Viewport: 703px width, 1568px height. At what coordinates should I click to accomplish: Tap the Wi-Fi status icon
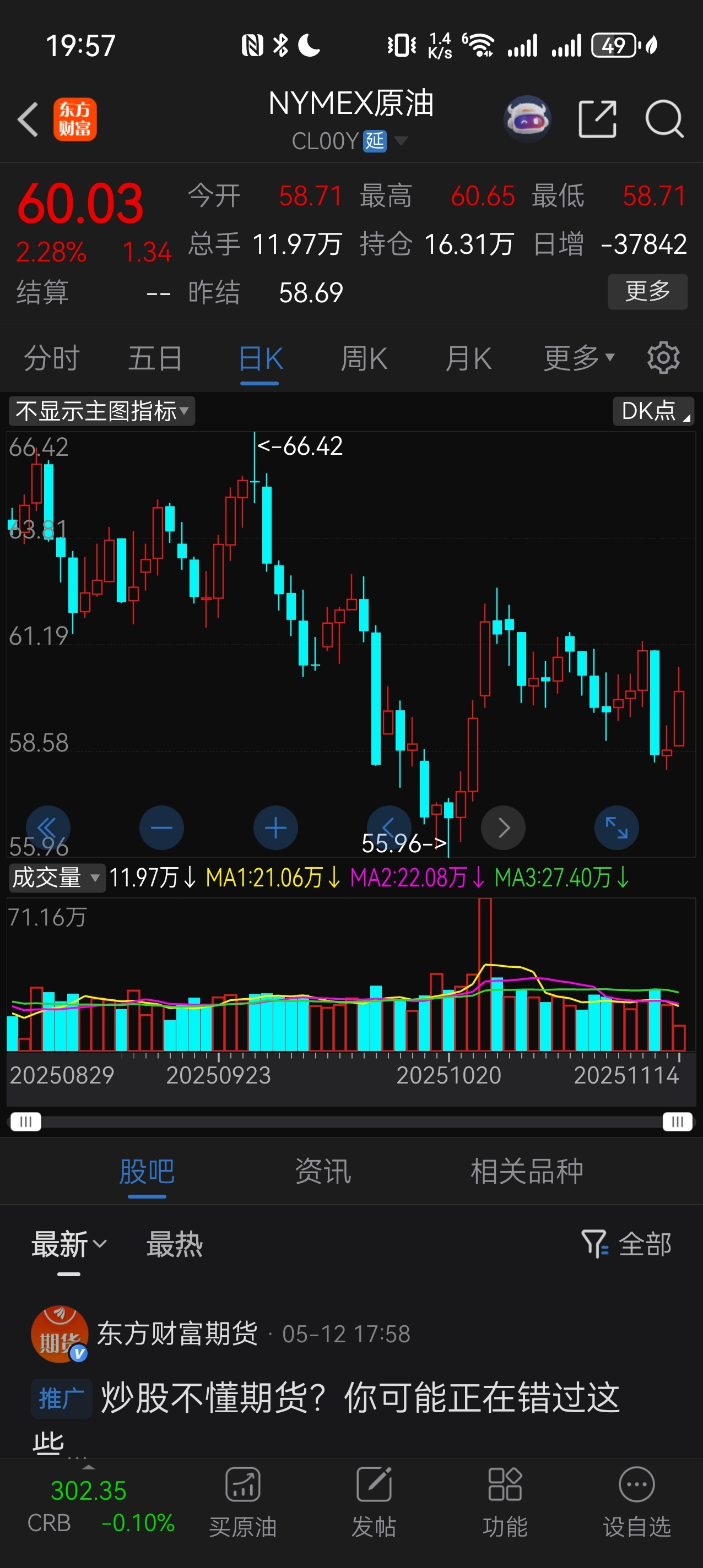click(479, 45)
